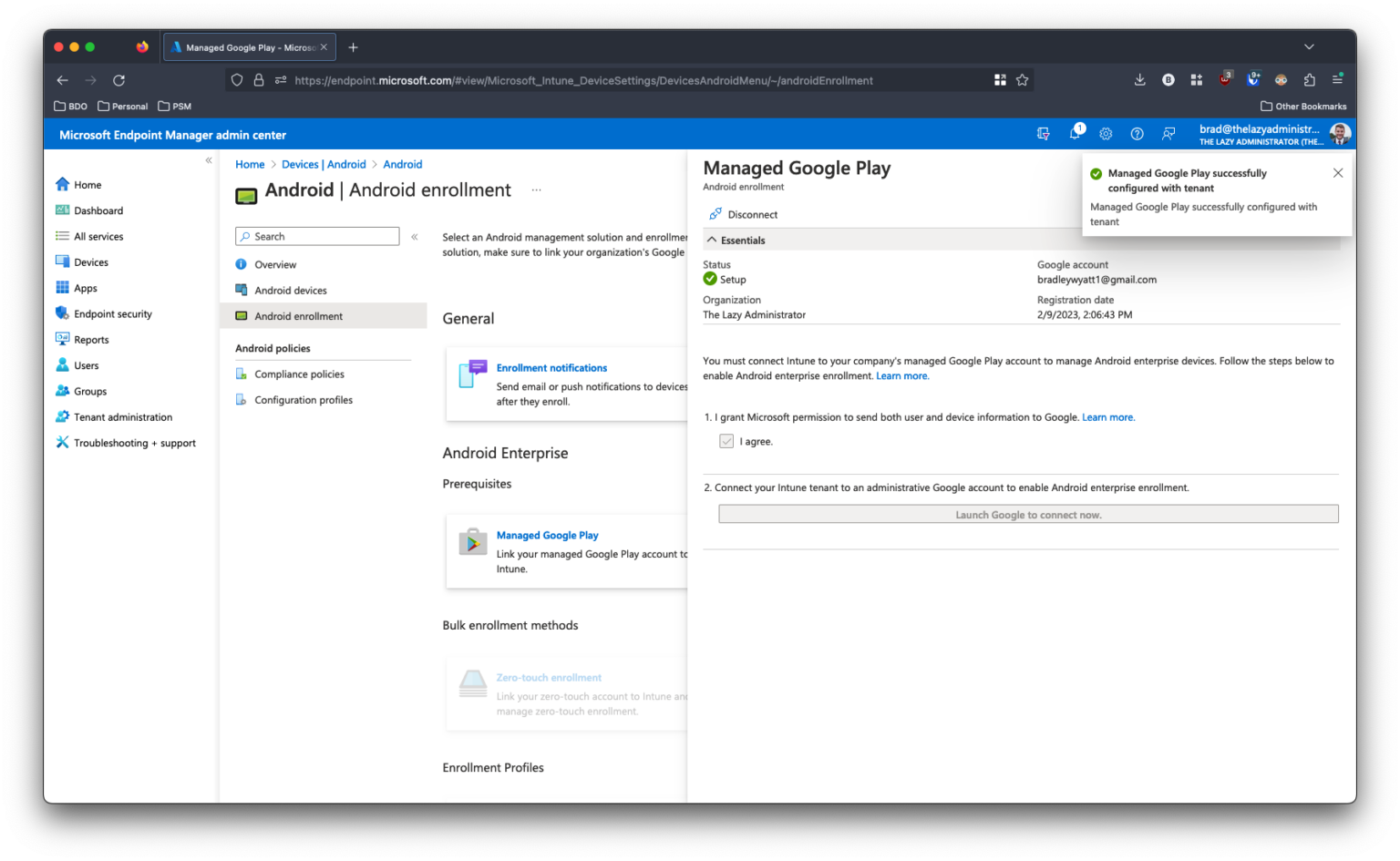Open the BDO bookmarks folder
The height and width of the screenshot is (861, 1400).
71,107
